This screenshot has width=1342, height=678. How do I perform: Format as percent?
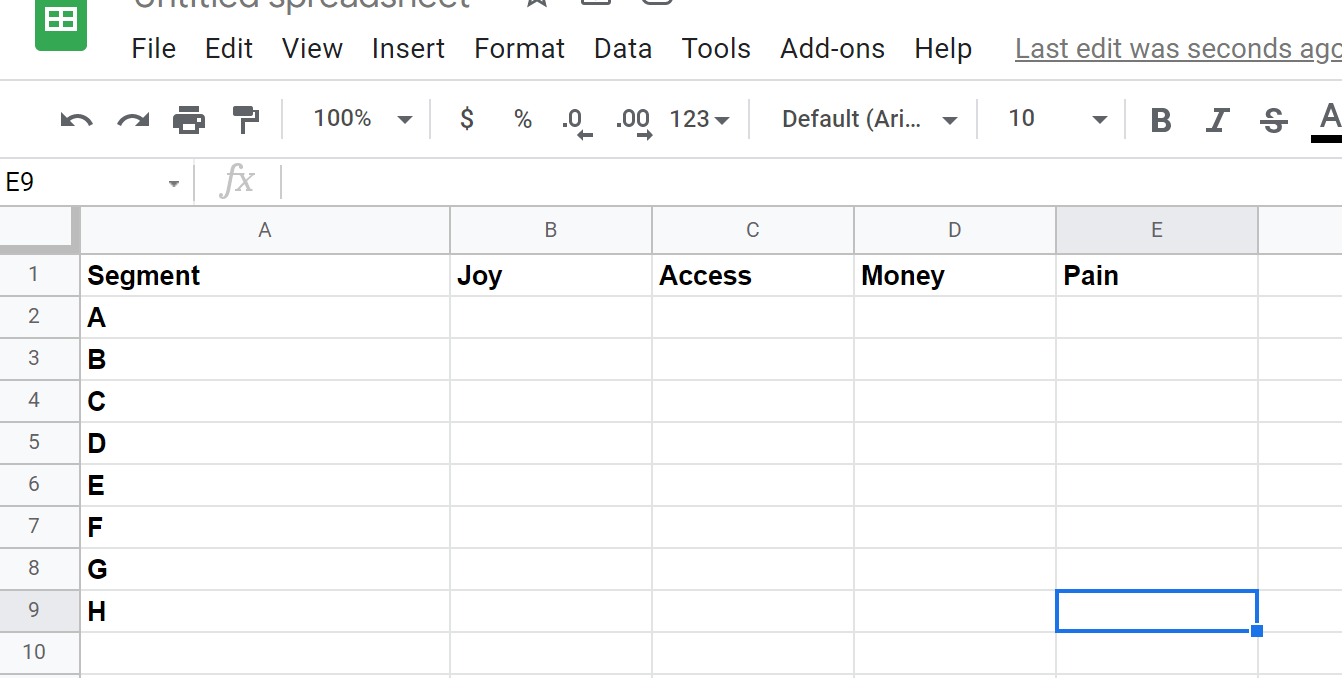click(x=523, y=119)
